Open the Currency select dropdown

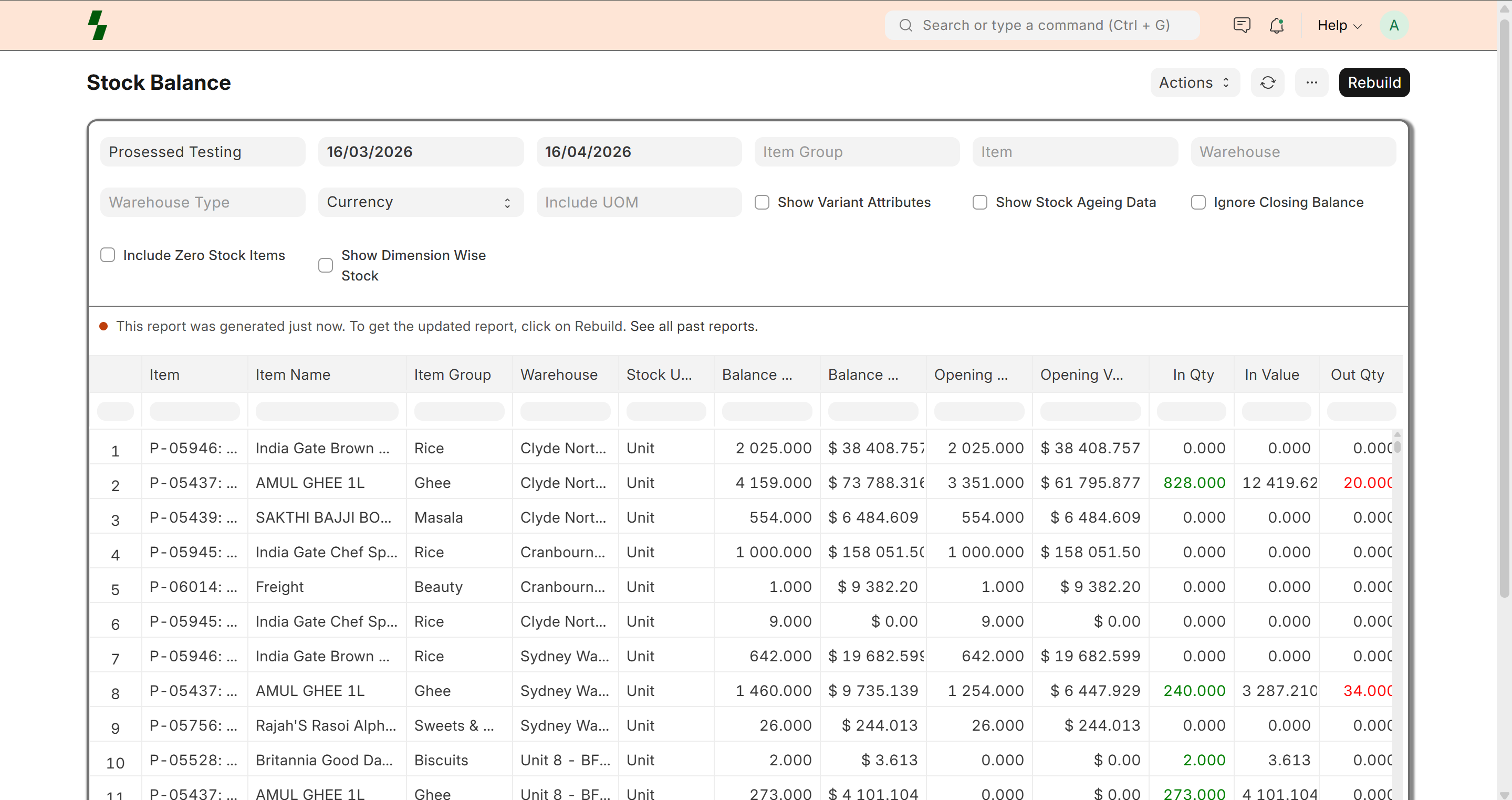point(420,202)
